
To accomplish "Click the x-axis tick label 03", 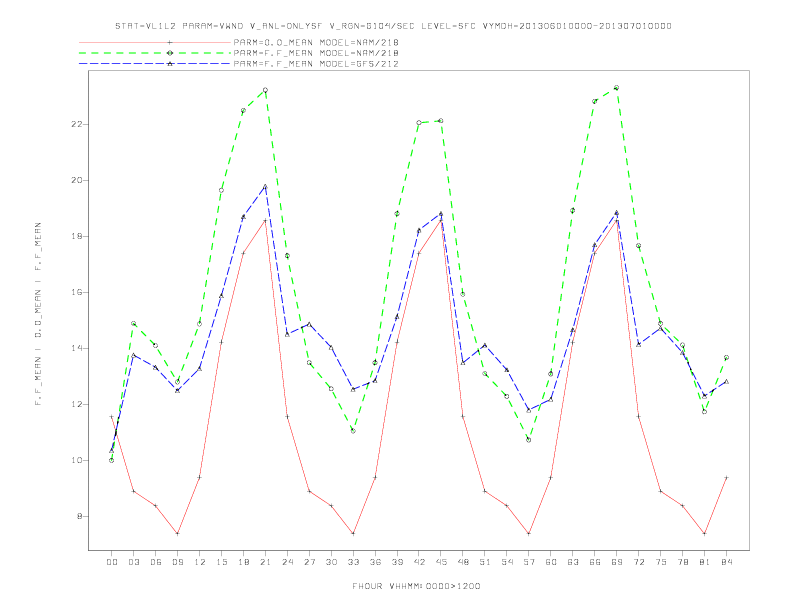I will 133,562.
